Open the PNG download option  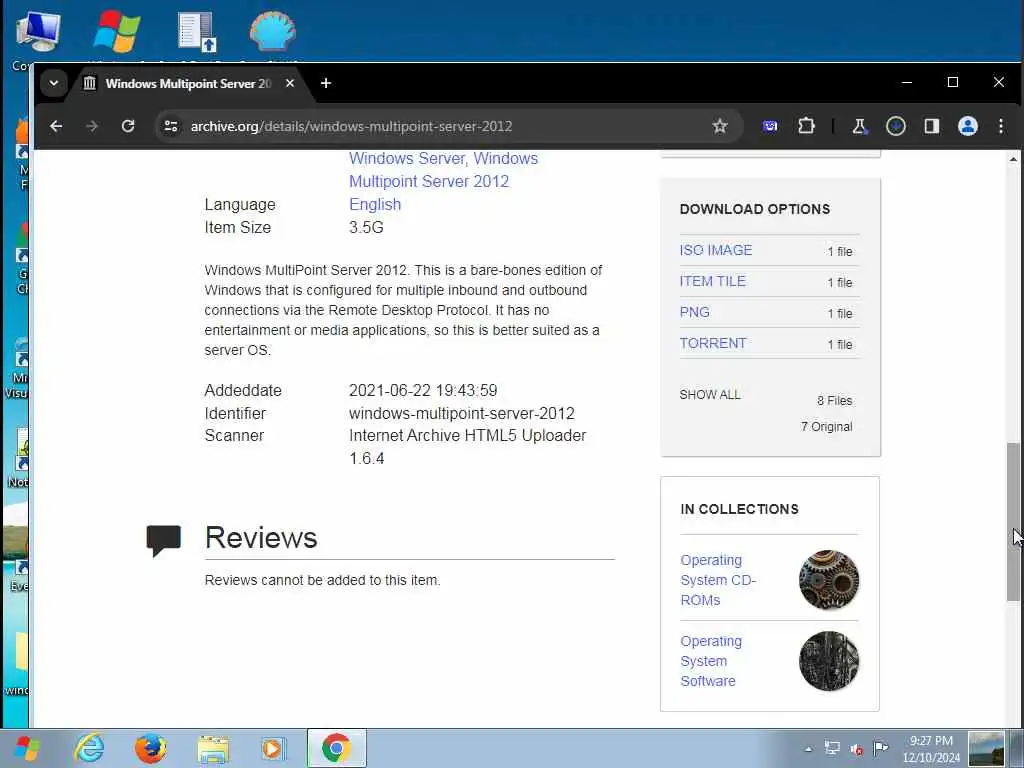point(694,312)
